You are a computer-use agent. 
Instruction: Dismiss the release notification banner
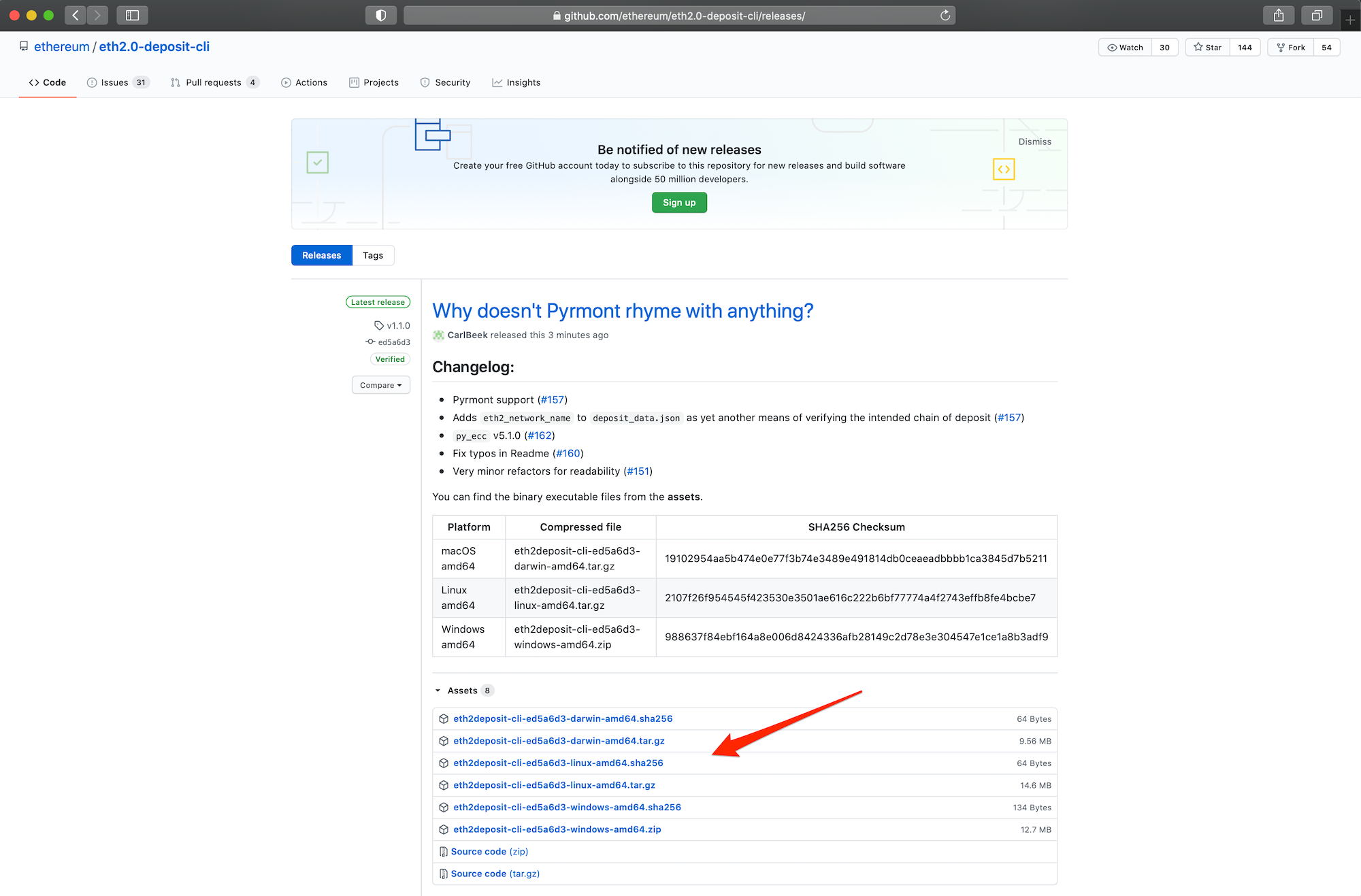point(1034,142)
